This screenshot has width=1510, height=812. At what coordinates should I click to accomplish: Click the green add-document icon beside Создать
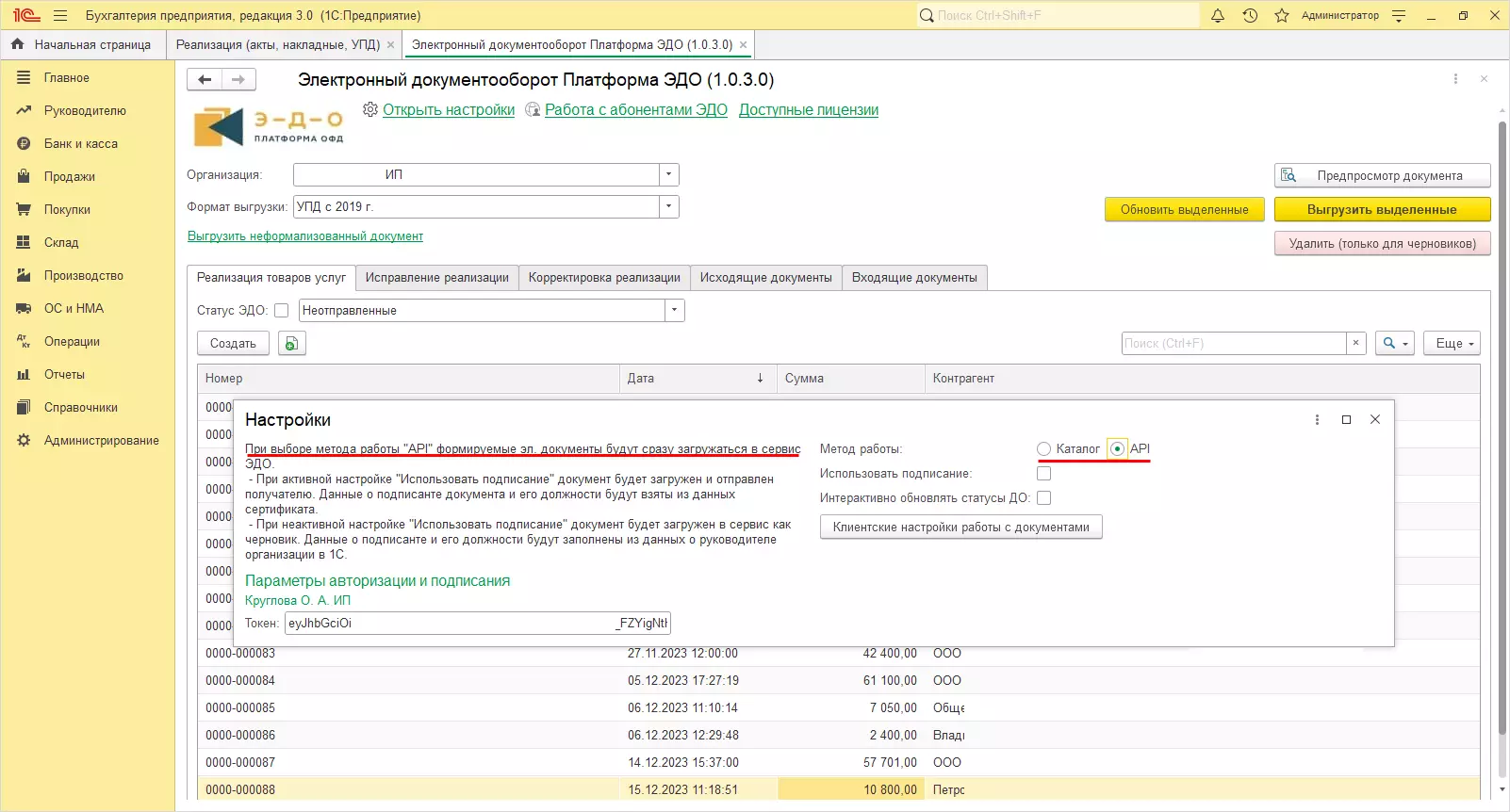tap(291, 344)
